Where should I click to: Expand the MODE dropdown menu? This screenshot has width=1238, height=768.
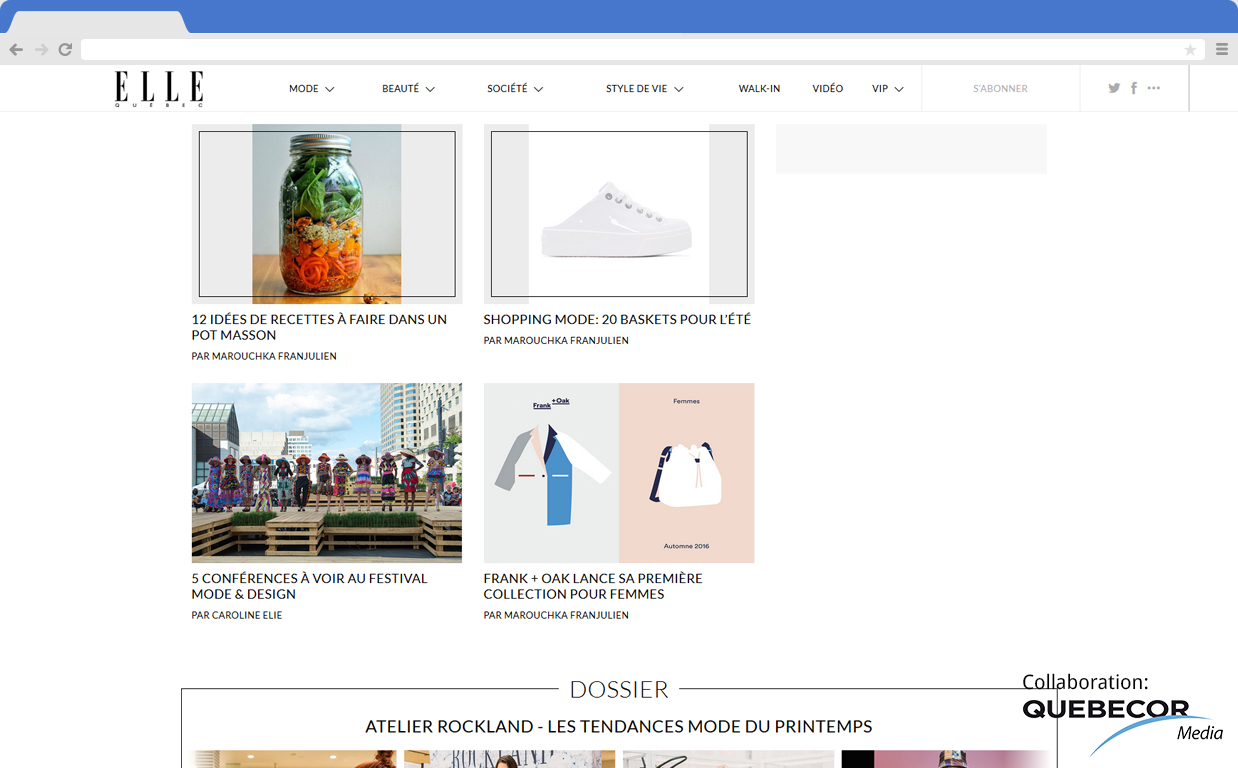[x=311, y=88]
